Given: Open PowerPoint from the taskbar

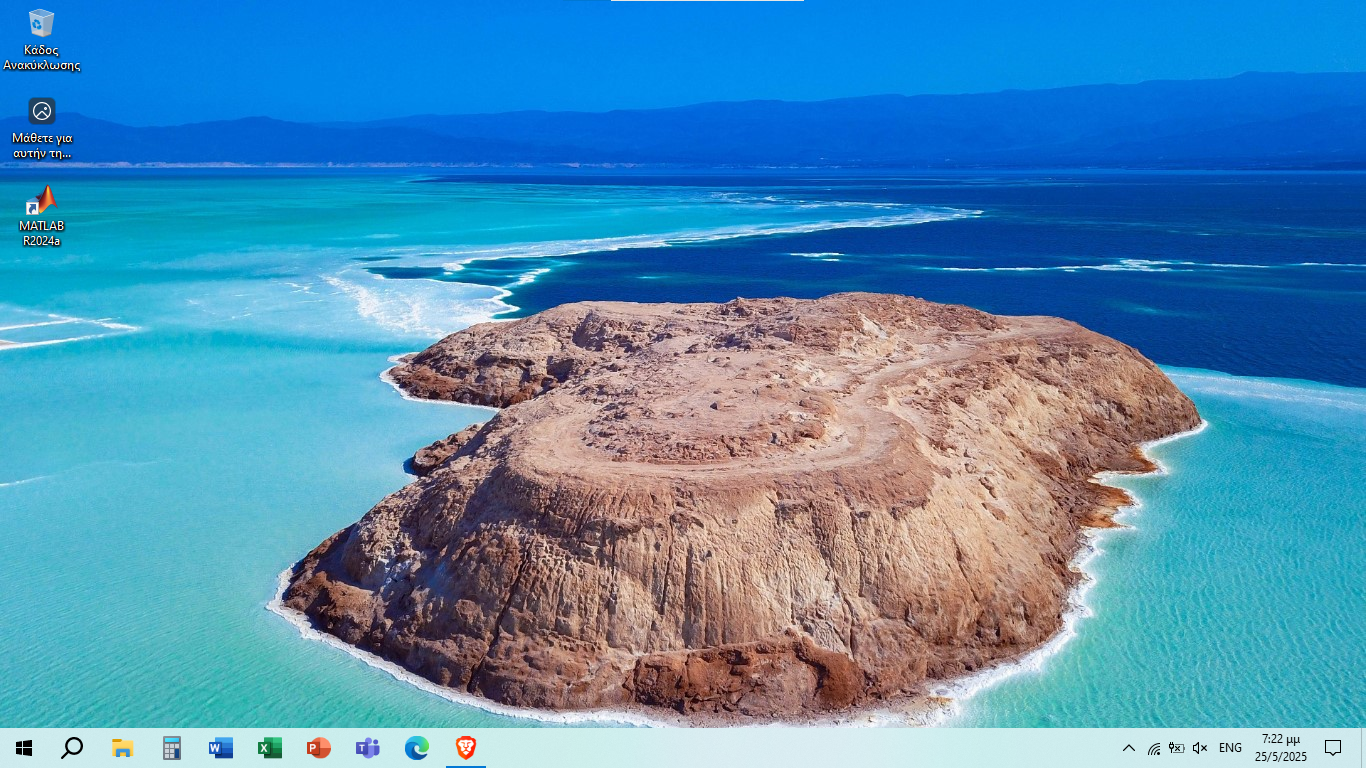Looking at the screenshot, I should 318,748.
